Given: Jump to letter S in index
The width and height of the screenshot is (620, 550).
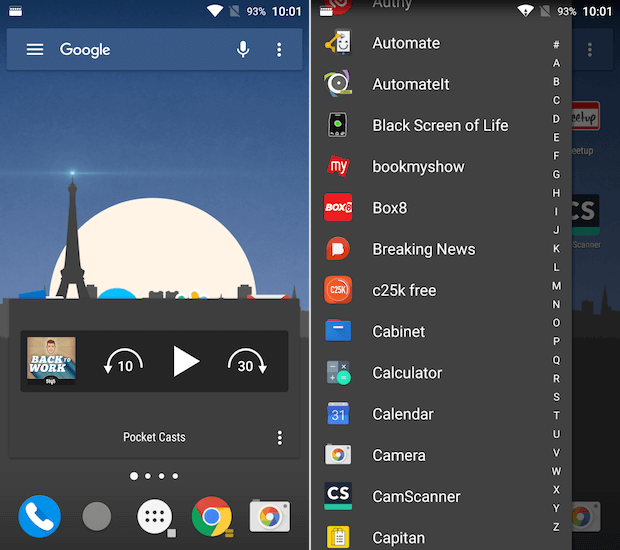Looking at the screenshot, I should coord(556,397).
